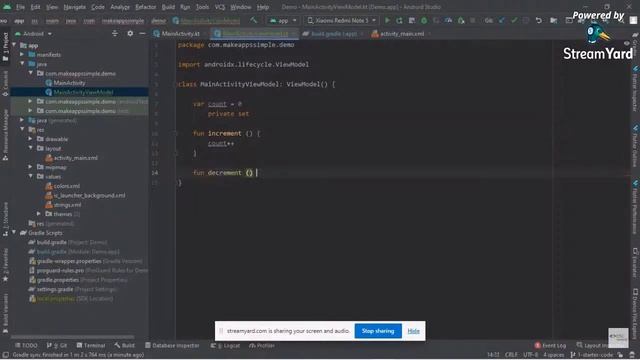Image resolution: width=640 pixels, height=360 pixels.
Task: Switch to the build.gradle (:app) tab
Action: 333,33
